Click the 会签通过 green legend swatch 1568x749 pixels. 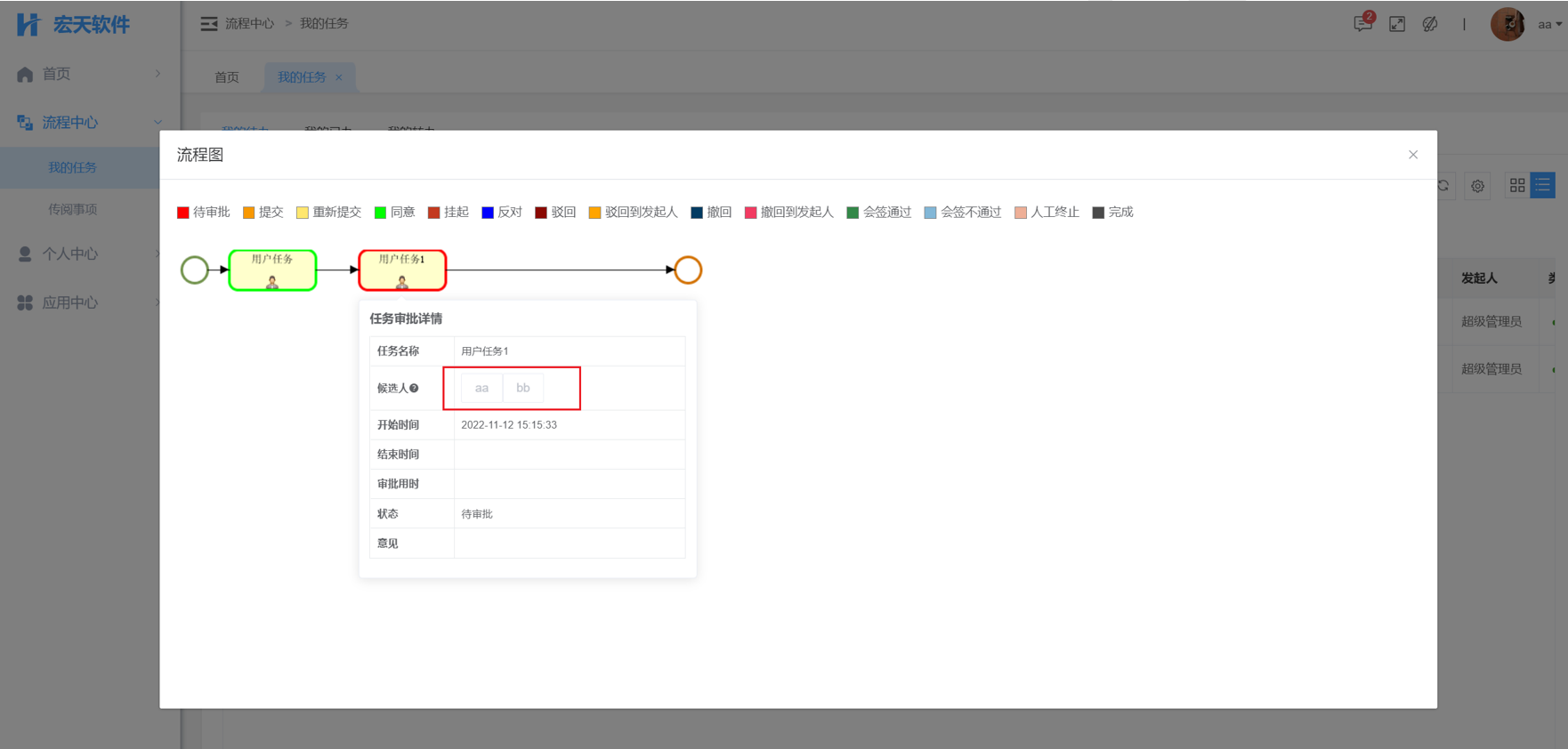[853, 213]
